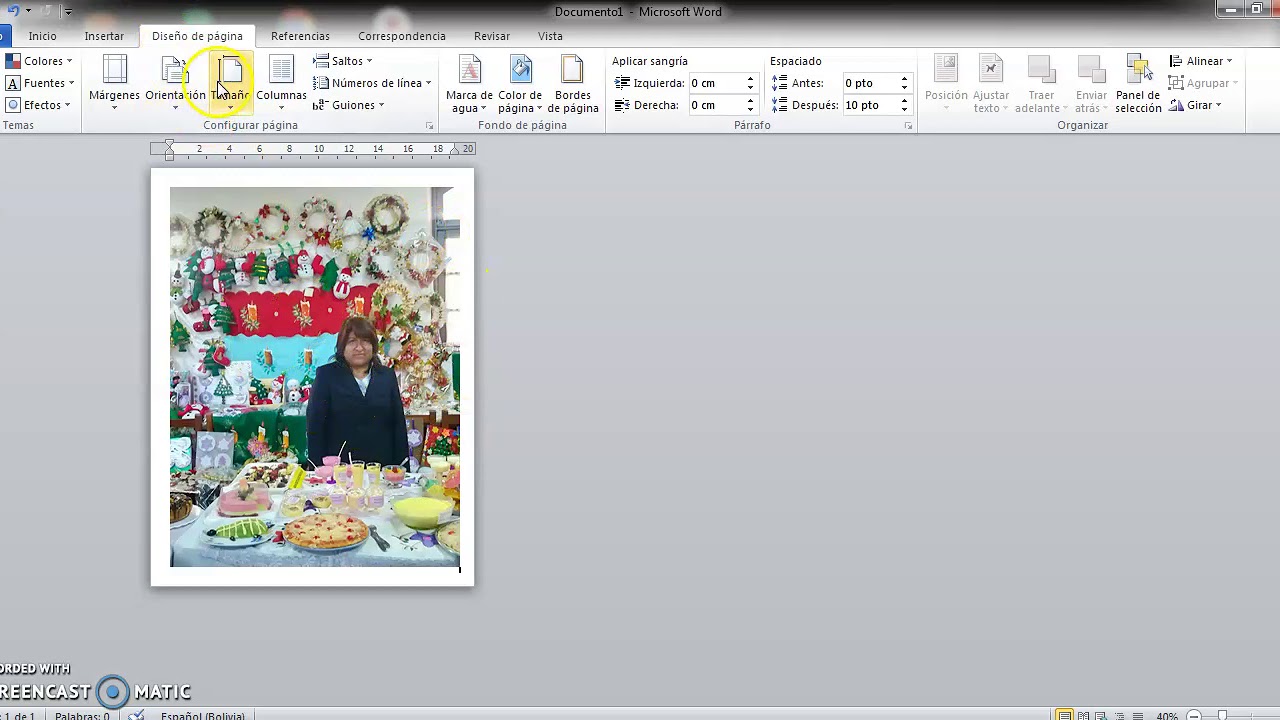Open the Saltos breaks menu
Screen dimensions: 1280x720
(343, 61)
